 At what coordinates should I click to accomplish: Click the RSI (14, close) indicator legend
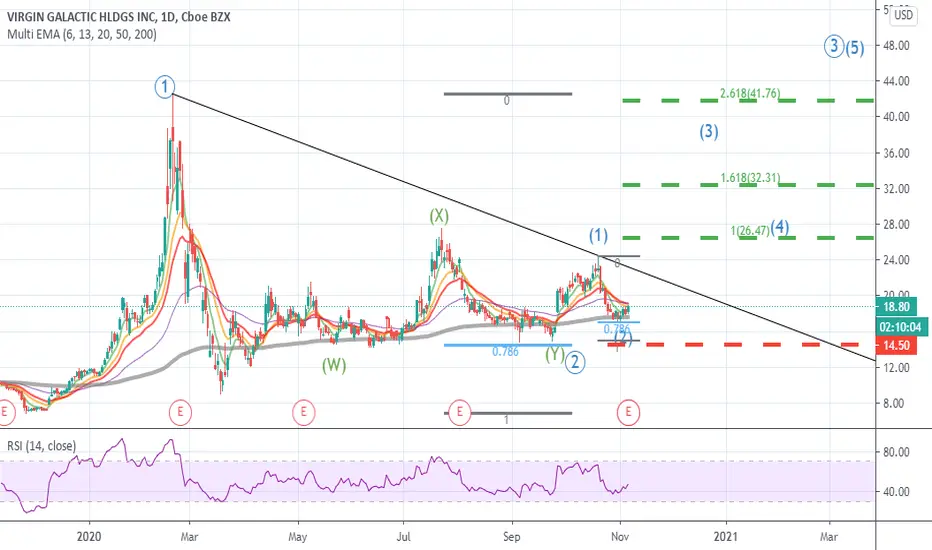(x=42, y=445)
